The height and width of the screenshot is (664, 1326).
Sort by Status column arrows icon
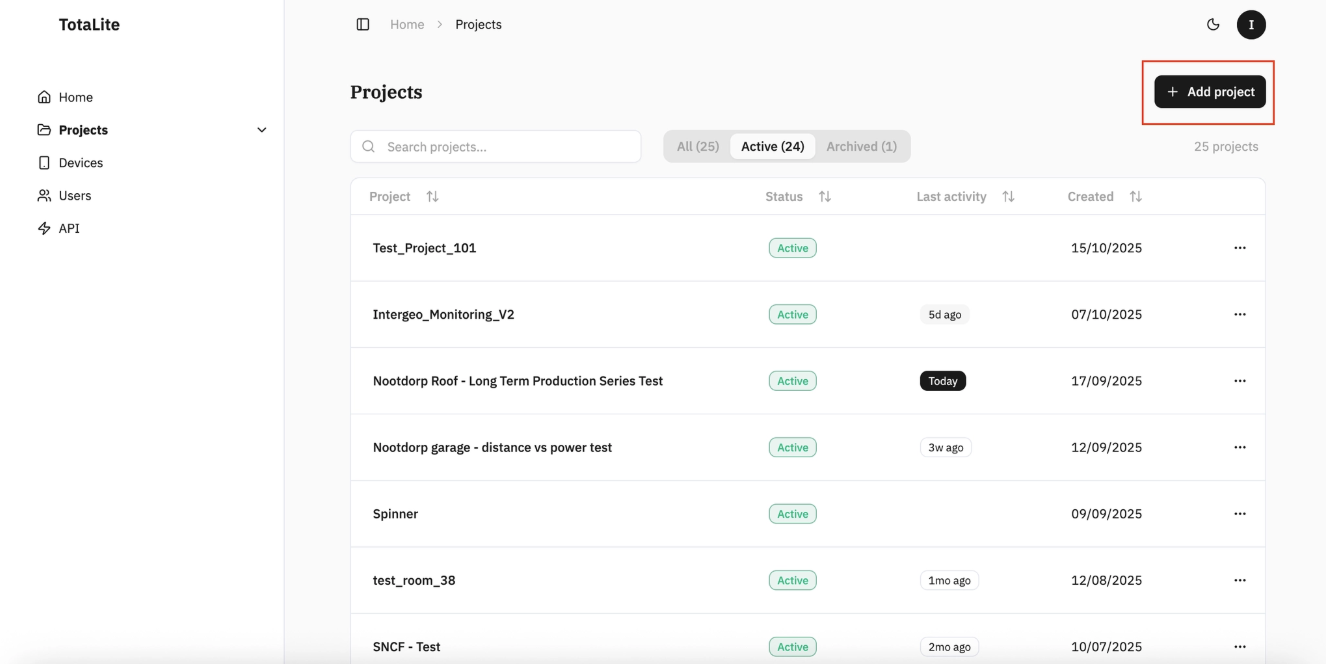[x=825, y=197]
